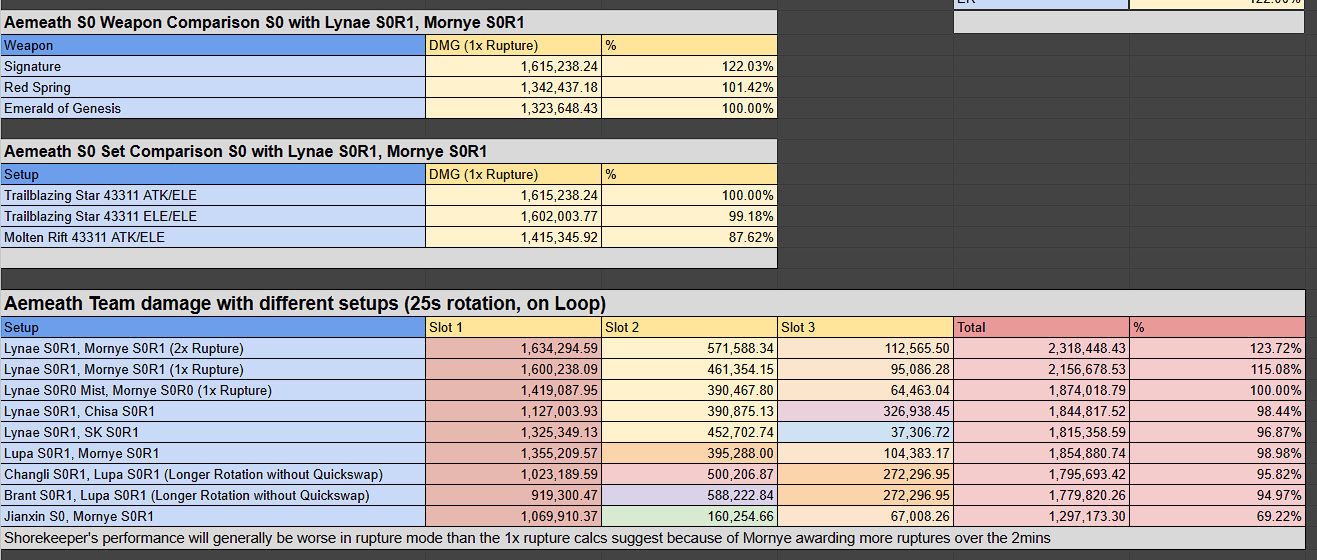Select the Changli S0R1, Lupa S0R1 row

[x=213, y=474]
